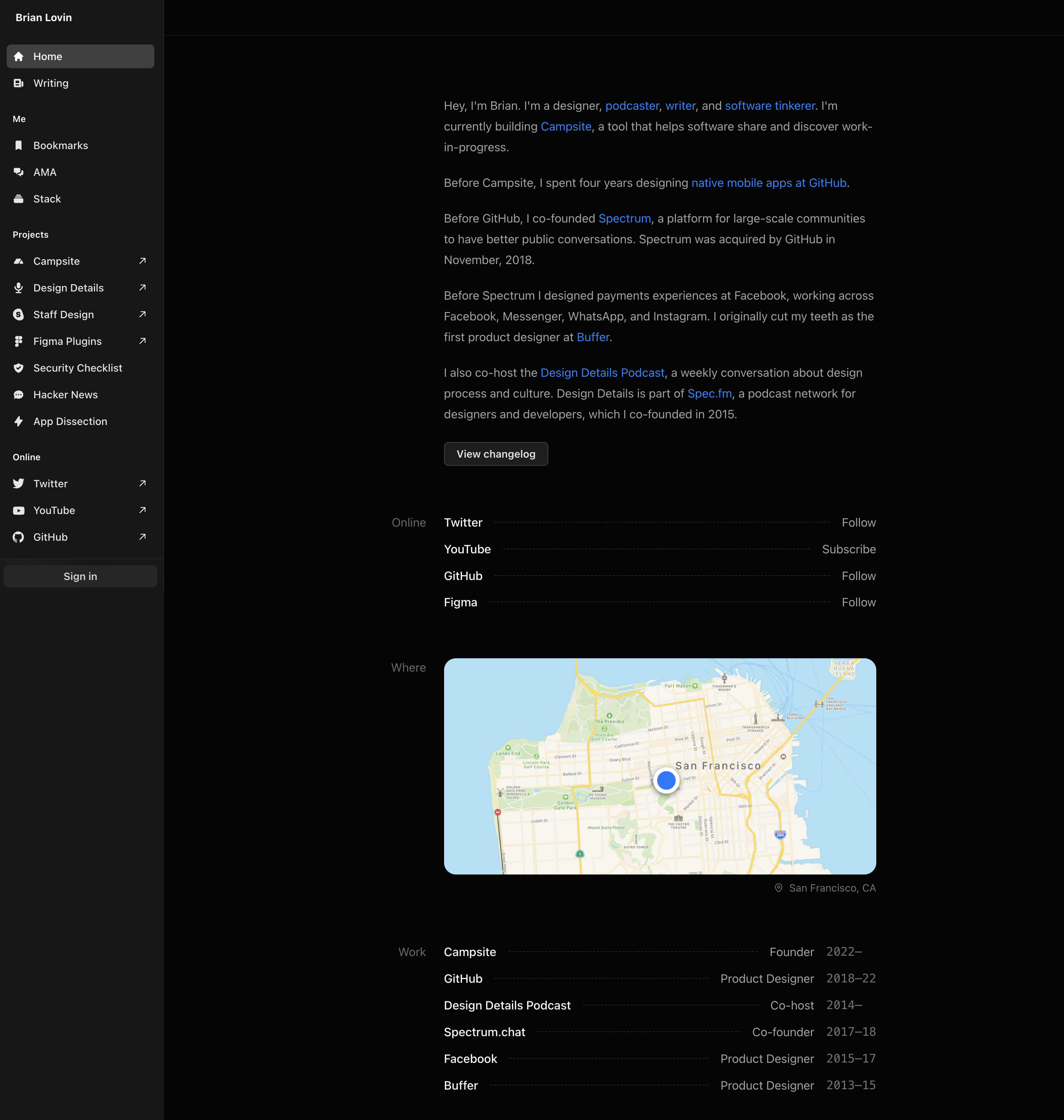Click the AMA chat bubble icon
The height and width of the screenshot is (1120, 1064).
point(19,172)
